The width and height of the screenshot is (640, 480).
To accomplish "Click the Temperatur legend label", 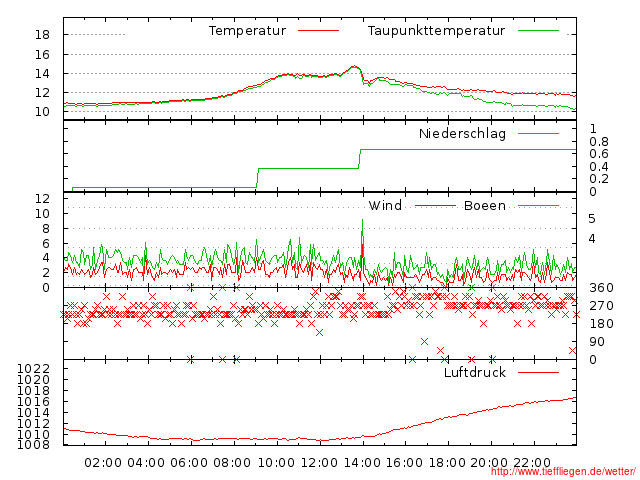I will [x=247, y=31].
